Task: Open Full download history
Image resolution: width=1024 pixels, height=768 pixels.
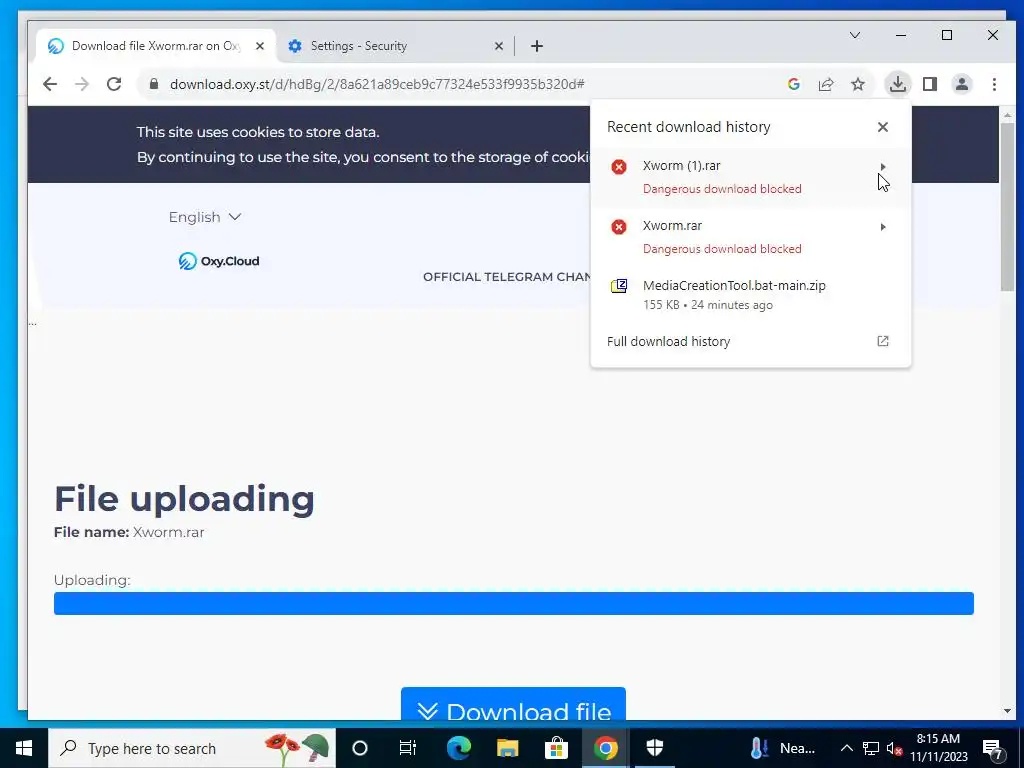Action: pos(750,342)
